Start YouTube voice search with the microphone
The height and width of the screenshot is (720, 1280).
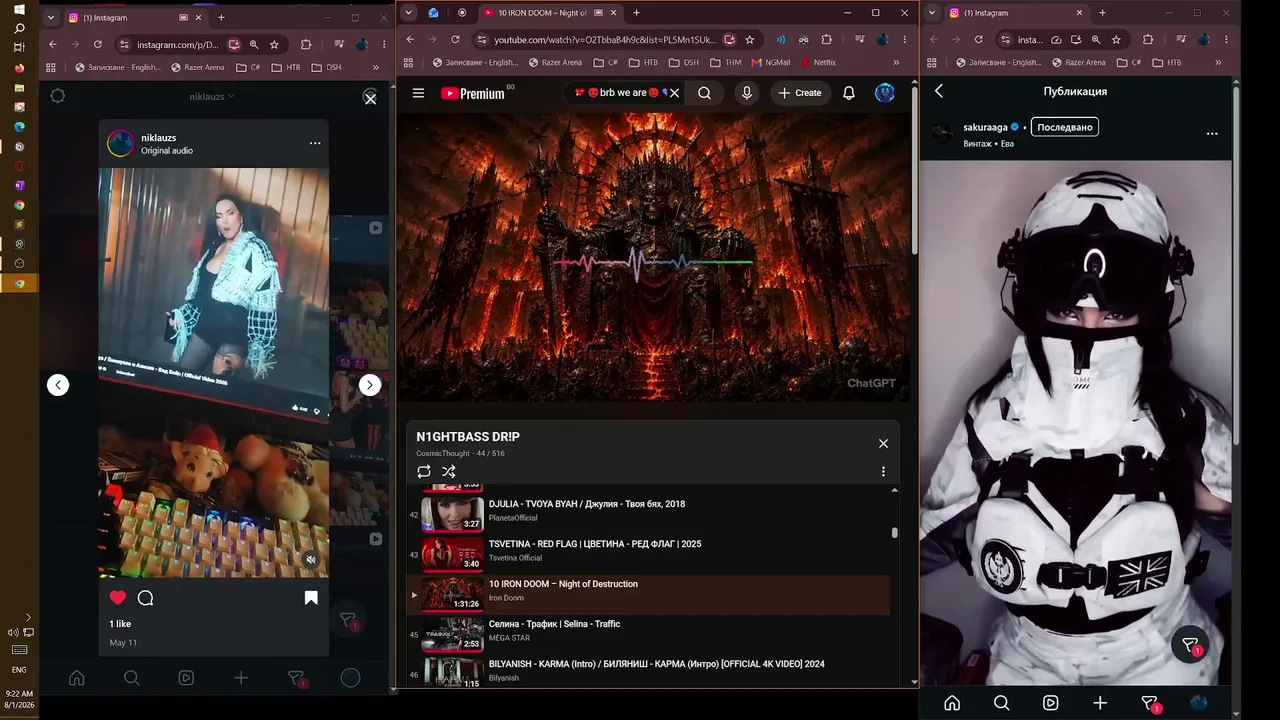click(x=746, y=93)
